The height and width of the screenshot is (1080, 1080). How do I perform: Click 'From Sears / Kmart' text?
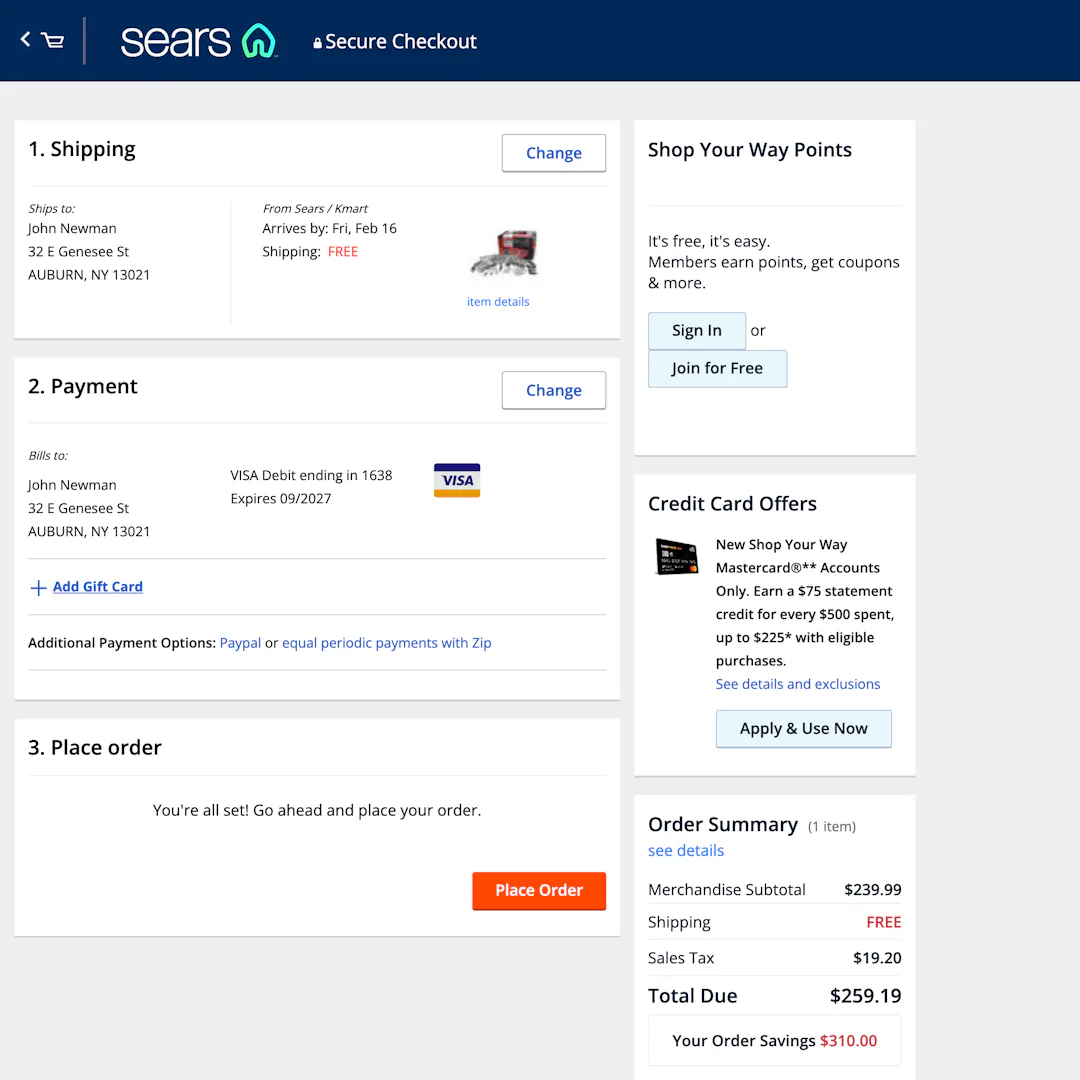click(x=315, y=209)
